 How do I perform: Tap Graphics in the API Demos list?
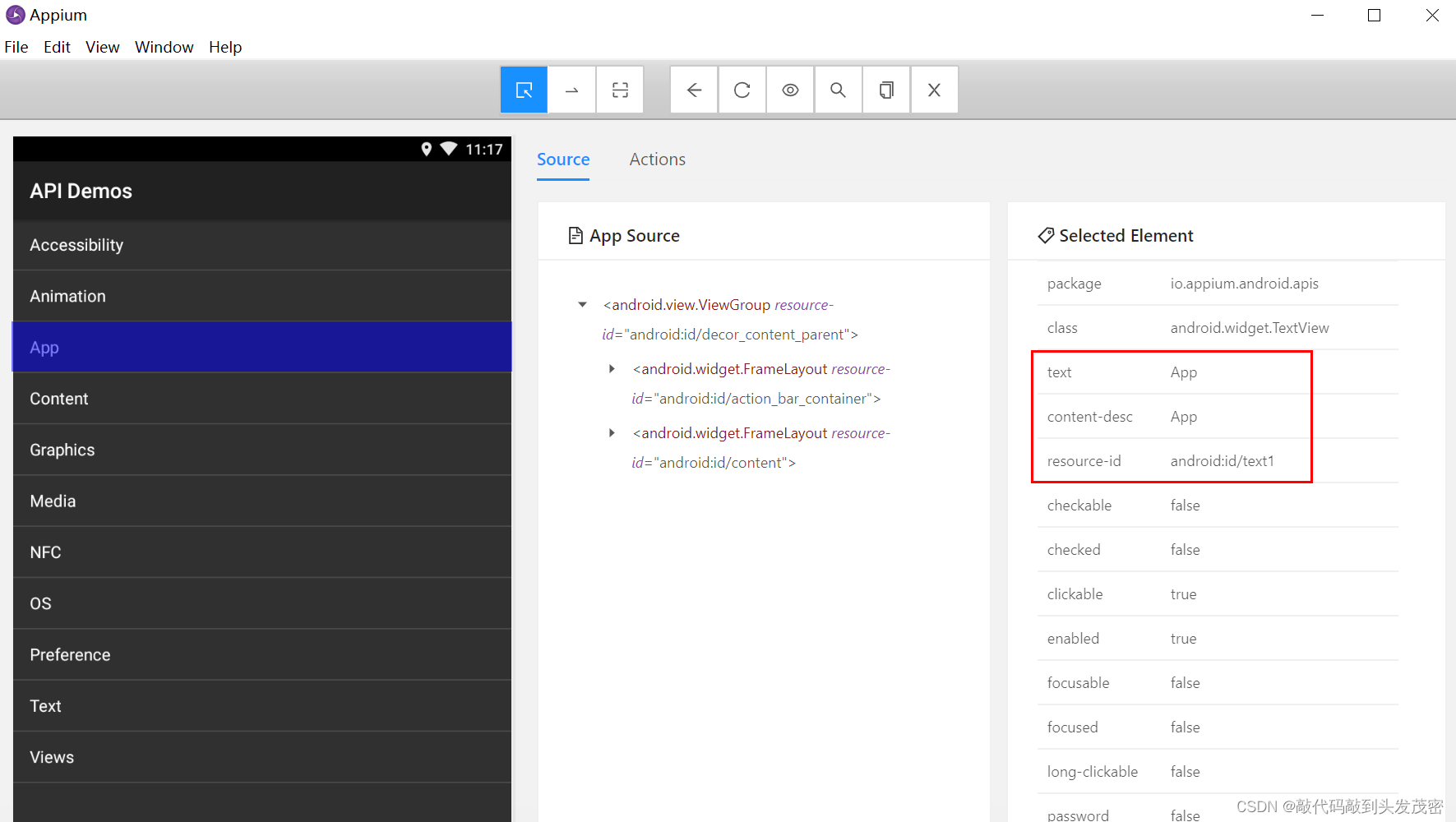point(262,450)
